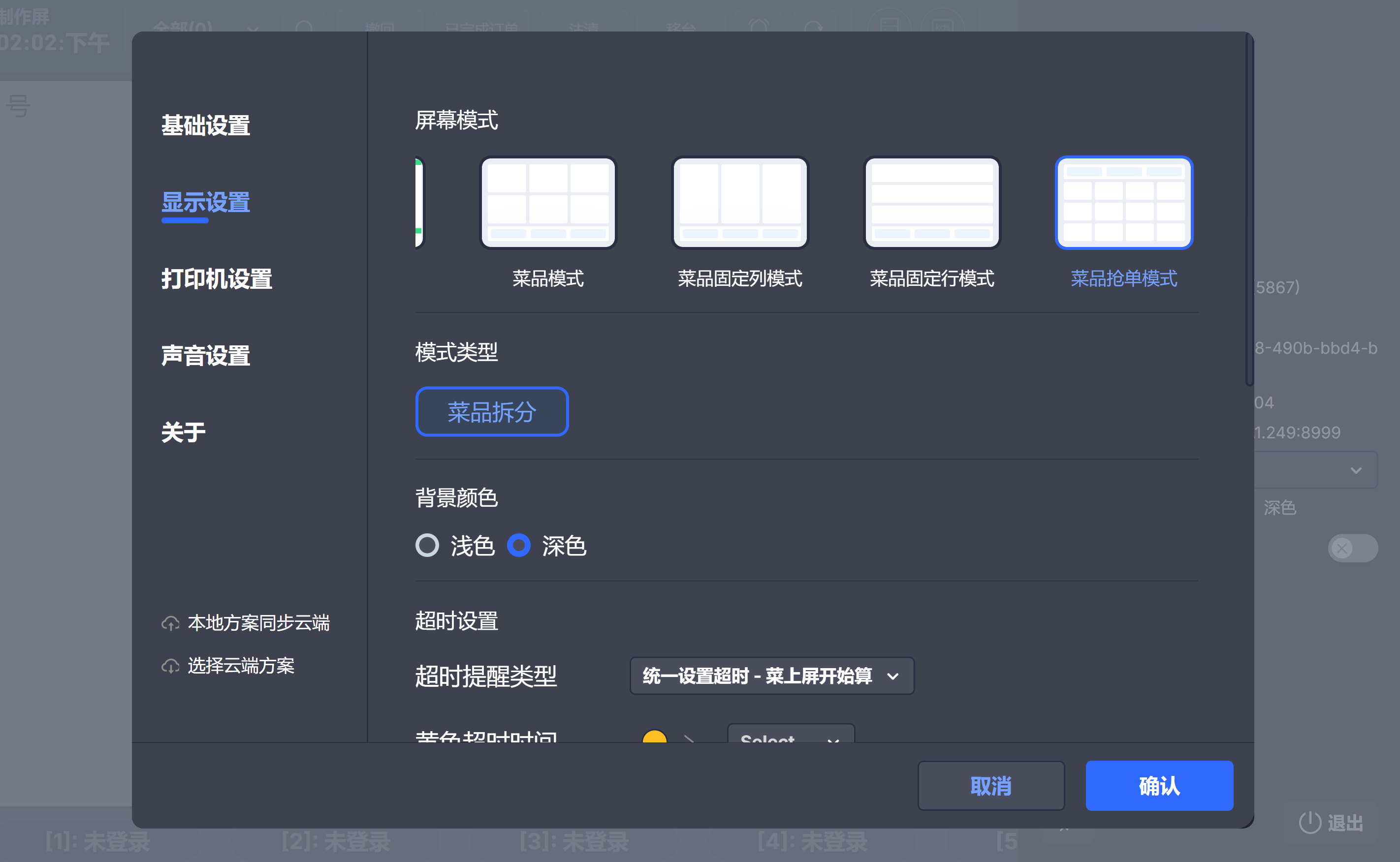Viewport: 1400px width, 862px height.
Task: Click the yellow timeout color swatch
Action: 654,736
